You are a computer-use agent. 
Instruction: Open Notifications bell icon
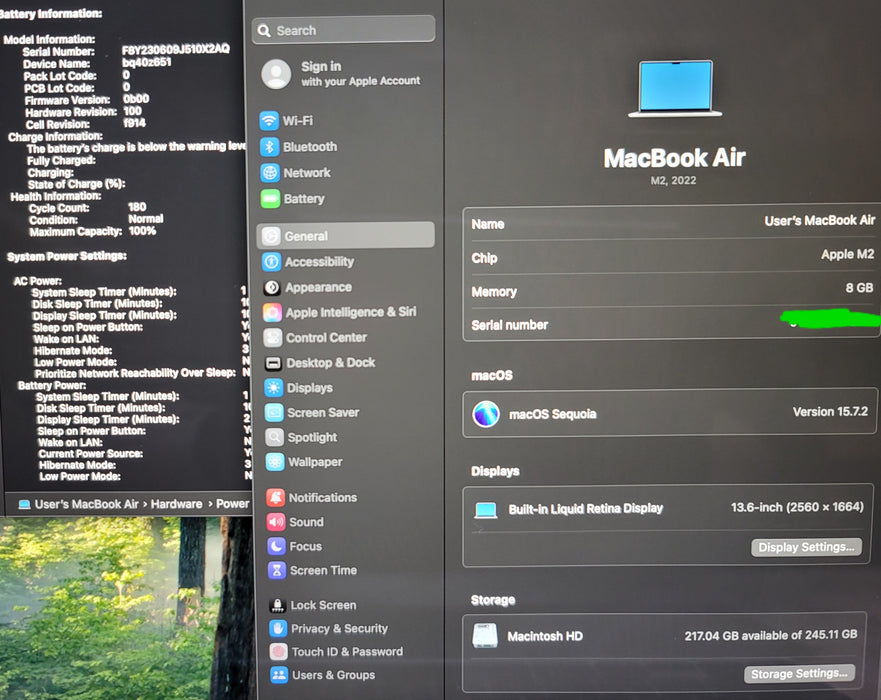(x=275, y=498)
